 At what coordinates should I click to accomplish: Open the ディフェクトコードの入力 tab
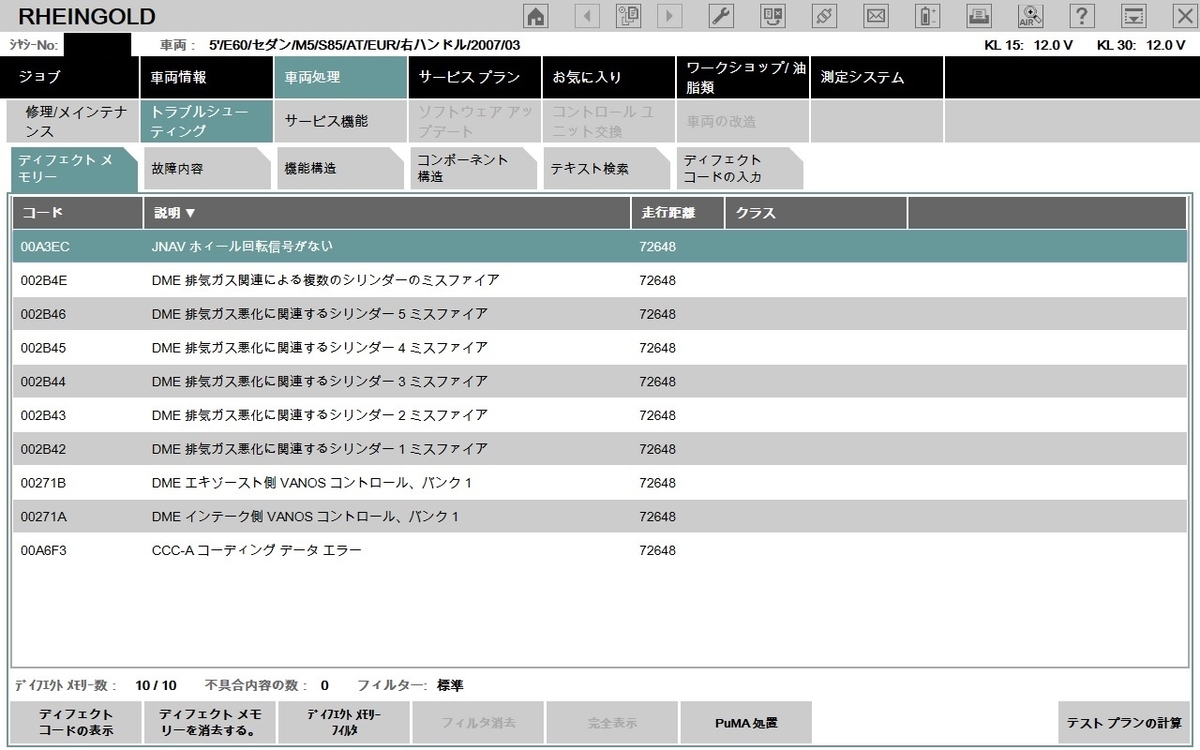click(740, 169)
